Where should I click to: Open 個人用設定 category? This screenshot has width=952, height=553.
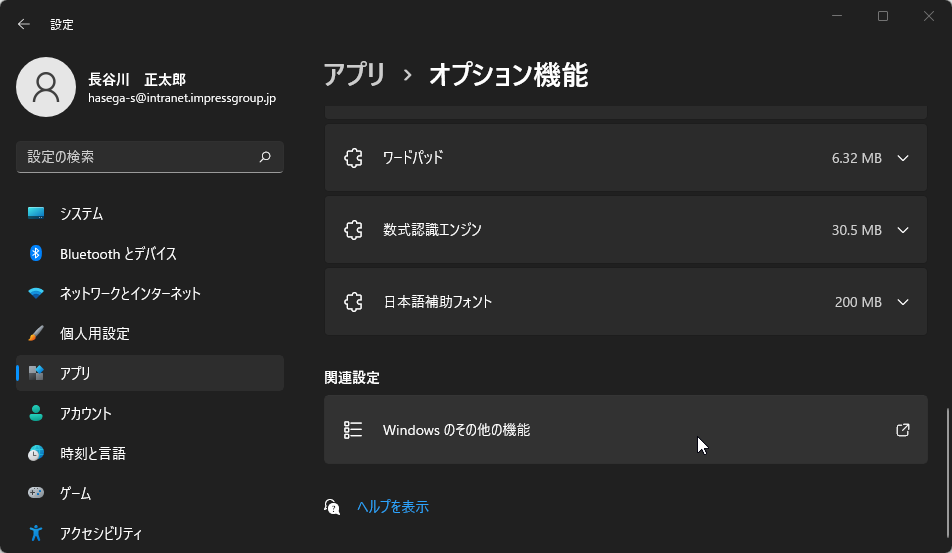click(150, 333)
